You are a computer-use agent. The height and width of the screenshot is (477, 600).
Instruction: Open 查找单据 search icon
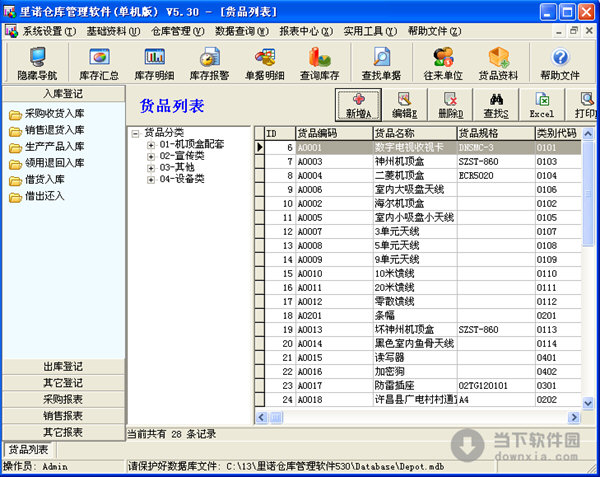click(x=382, y=64)
